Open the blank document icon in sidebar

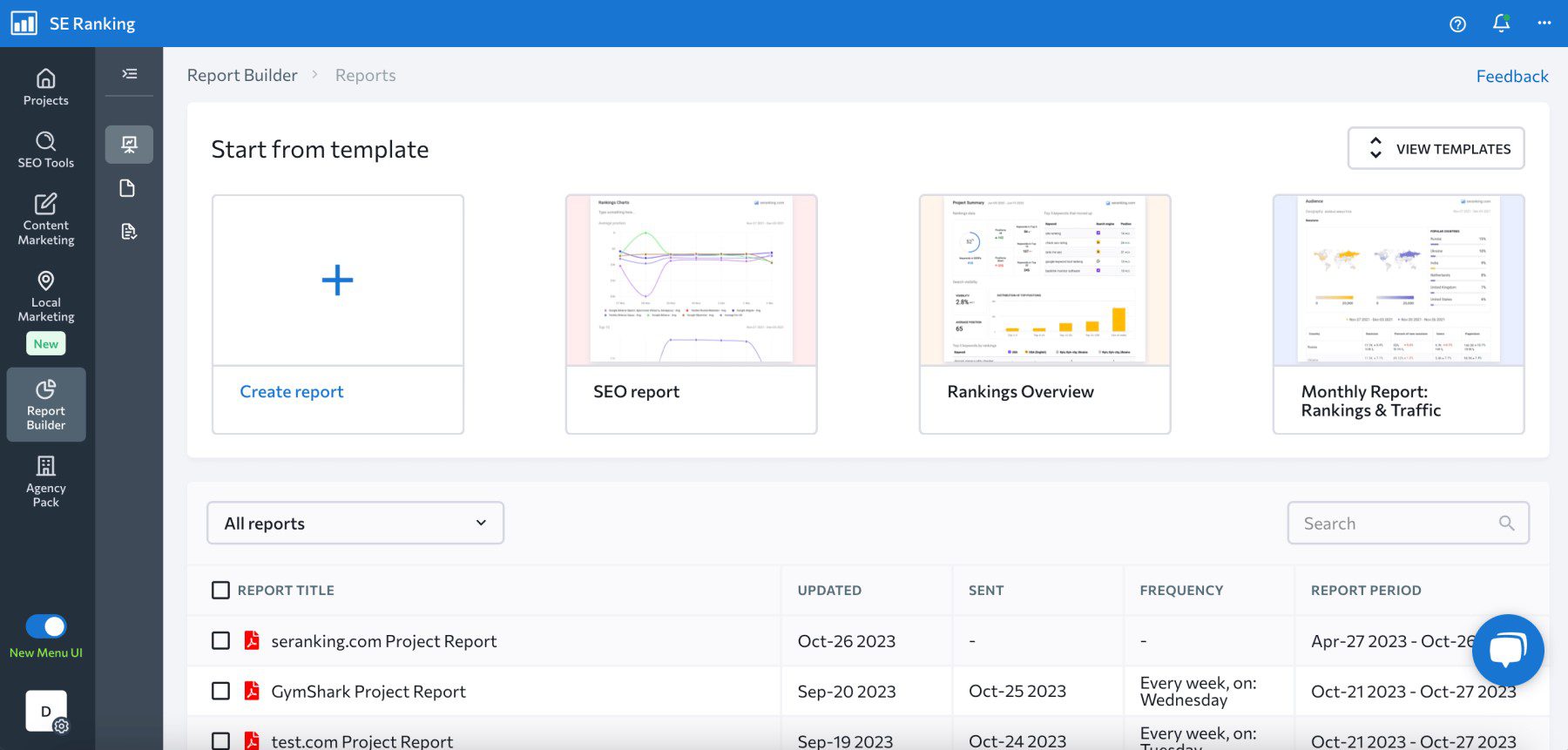(128, 188)
